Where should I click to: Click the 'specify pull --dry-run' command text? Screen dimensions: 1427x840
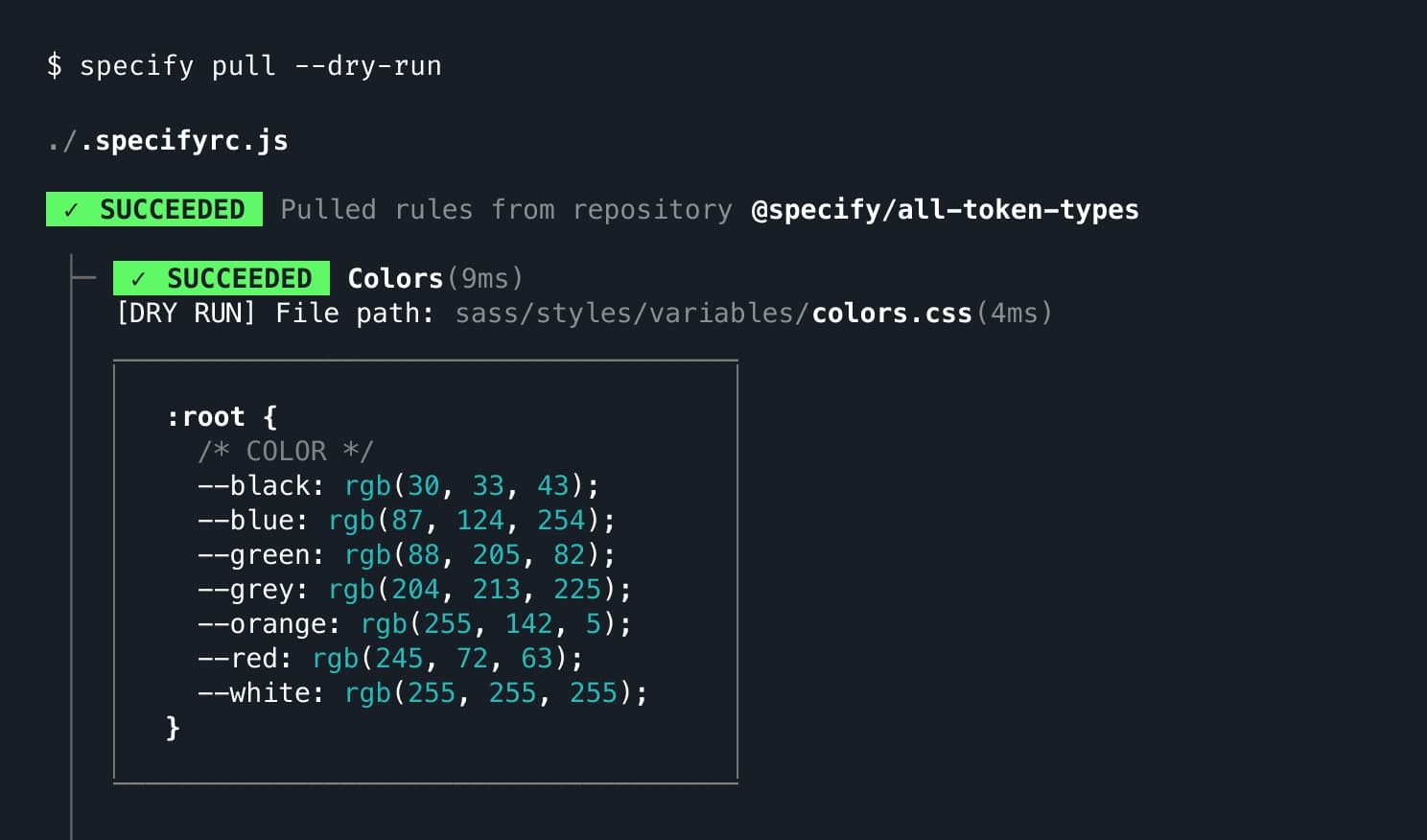click(260, 66)
